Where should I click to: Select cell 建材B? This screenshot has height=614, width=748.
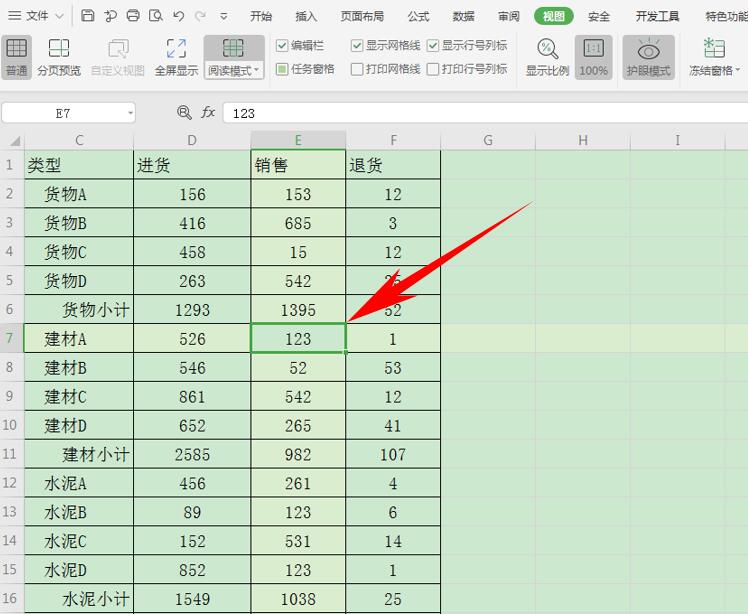tap(79, 367)
